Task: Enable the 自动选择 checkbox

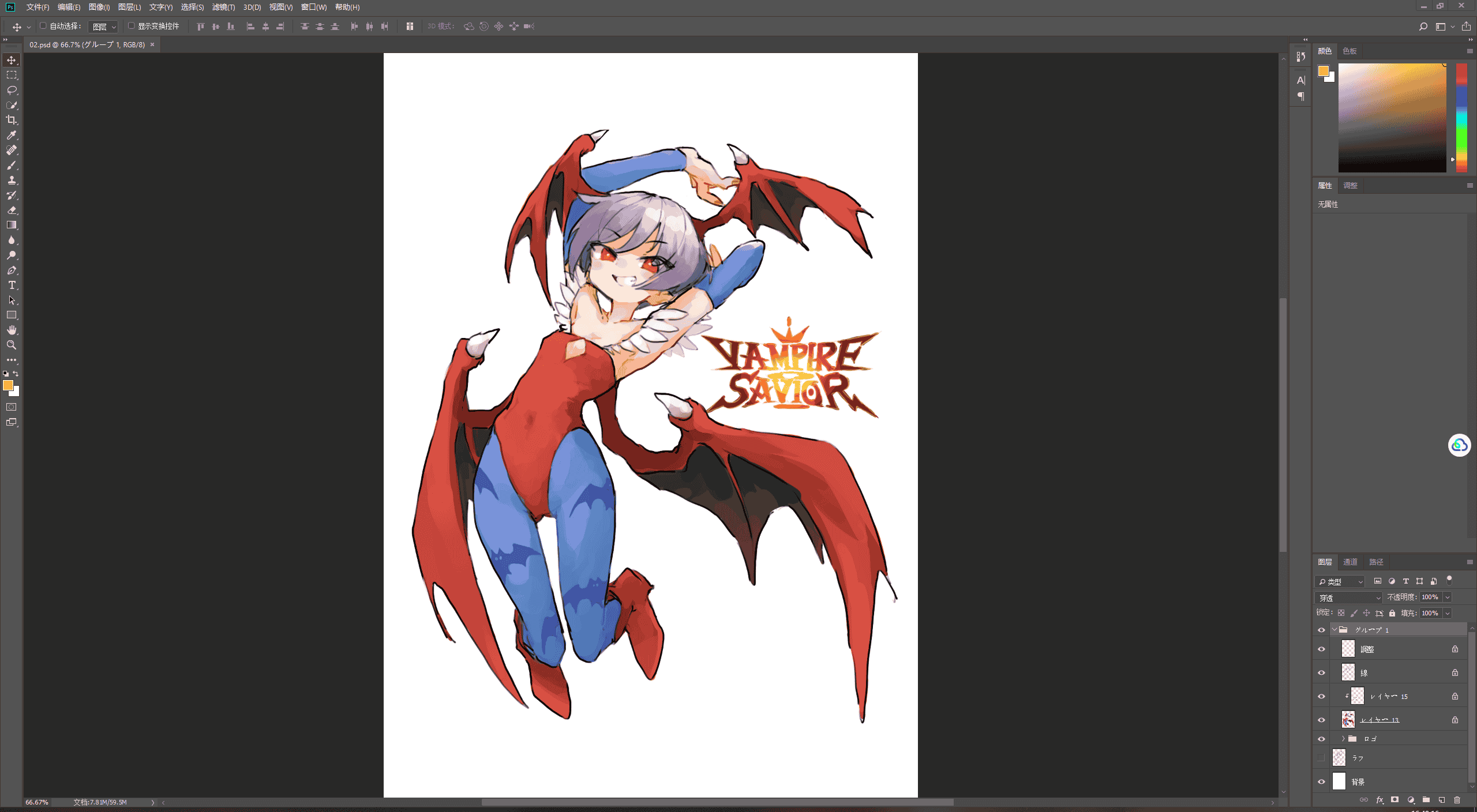Action: point(43,26)
